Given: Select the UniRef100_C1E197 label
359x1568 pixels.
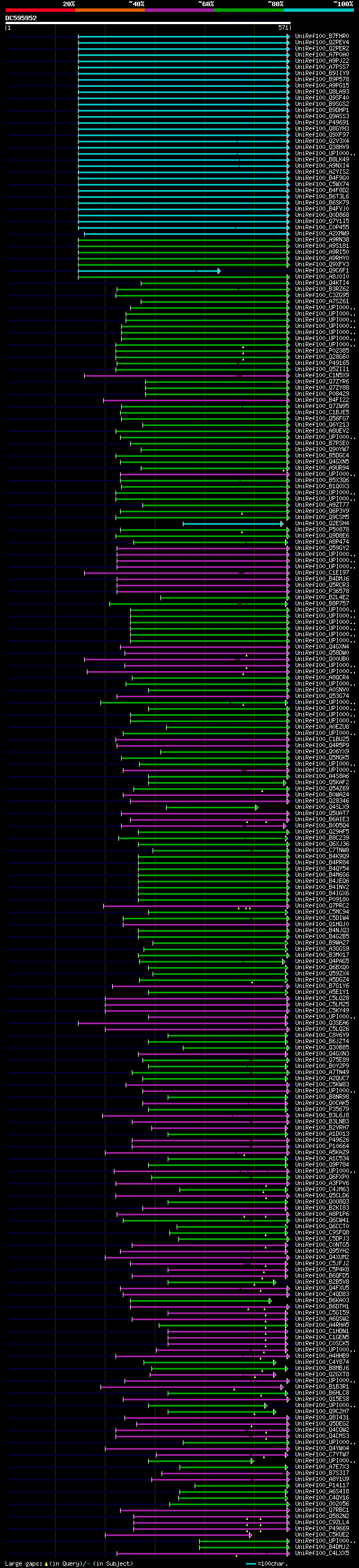Looking at the screenshot, I should pos(323,573).
